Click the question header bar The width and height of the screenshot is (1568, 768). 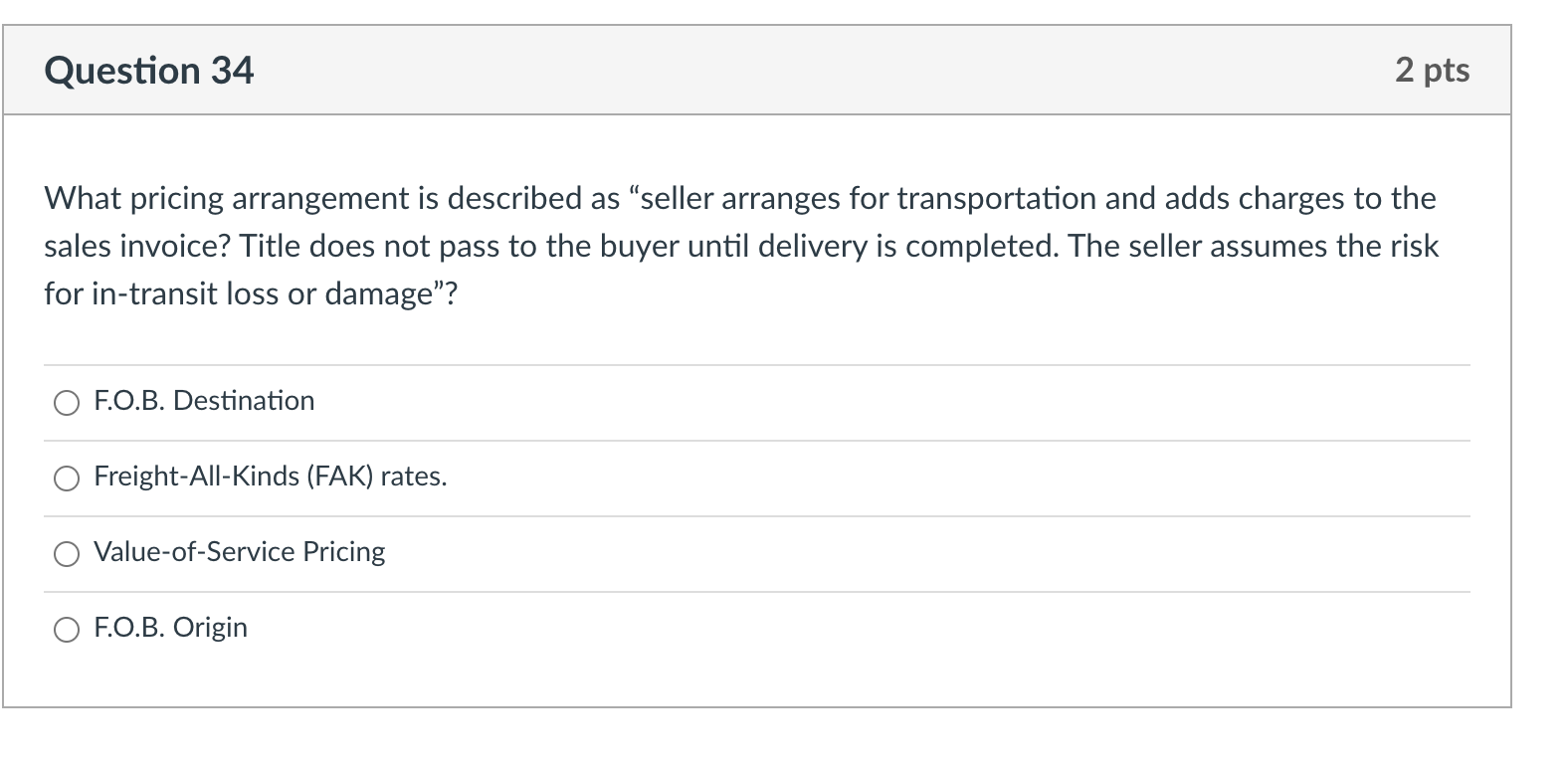(x=756, y=70)
